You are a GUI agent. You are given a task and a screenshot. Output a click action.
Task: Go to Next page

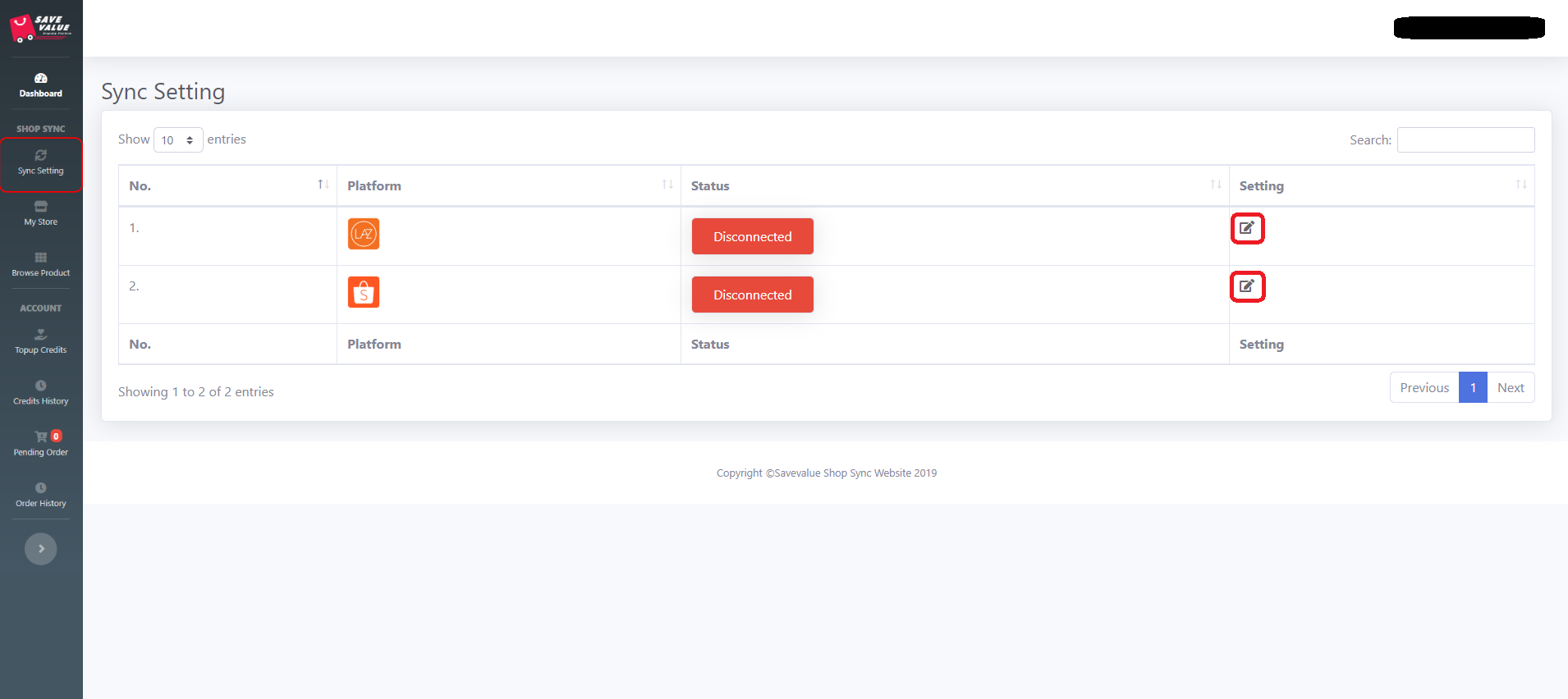[1510, 388]
